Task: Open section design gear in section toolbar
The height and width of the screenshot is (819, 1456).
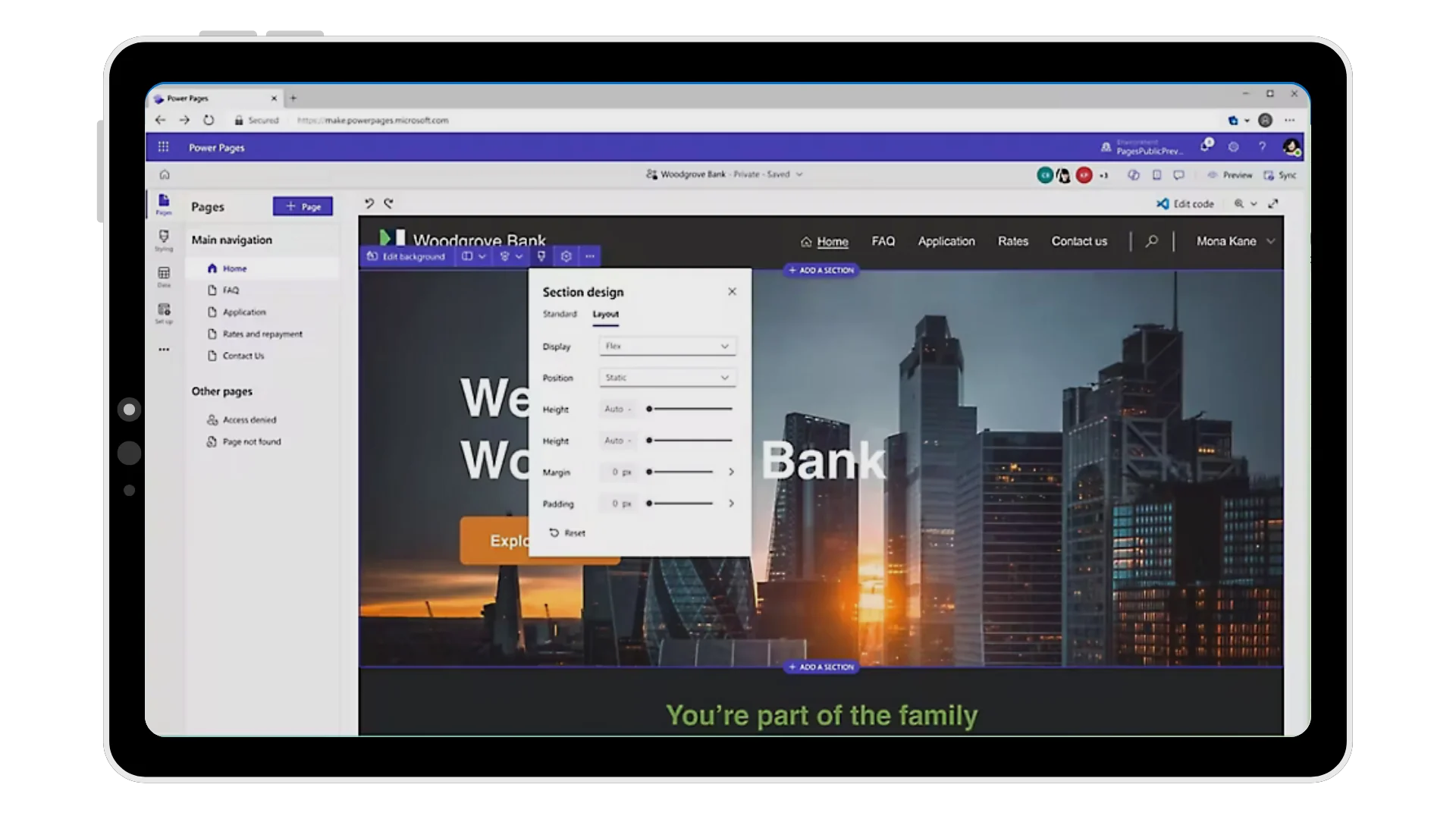Action: pyautogui.click(x=566, y=256)
